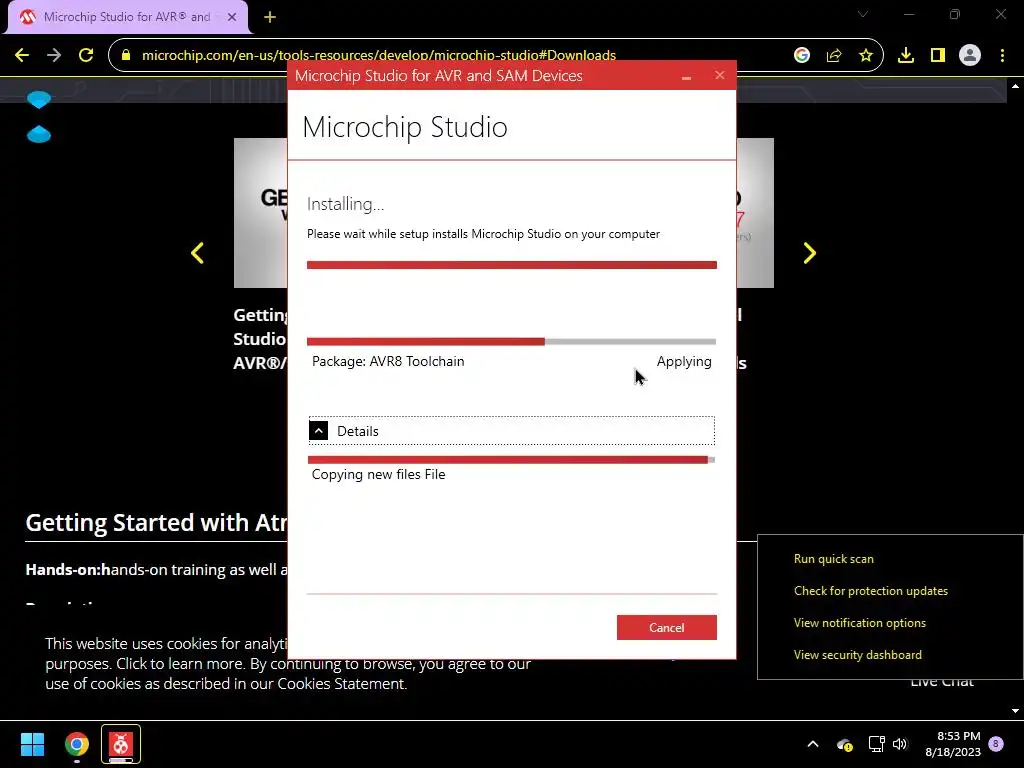Click the page scrollbar down arrow
The height and width of the screenshot is (768, 1024).
pos(1016,711)
